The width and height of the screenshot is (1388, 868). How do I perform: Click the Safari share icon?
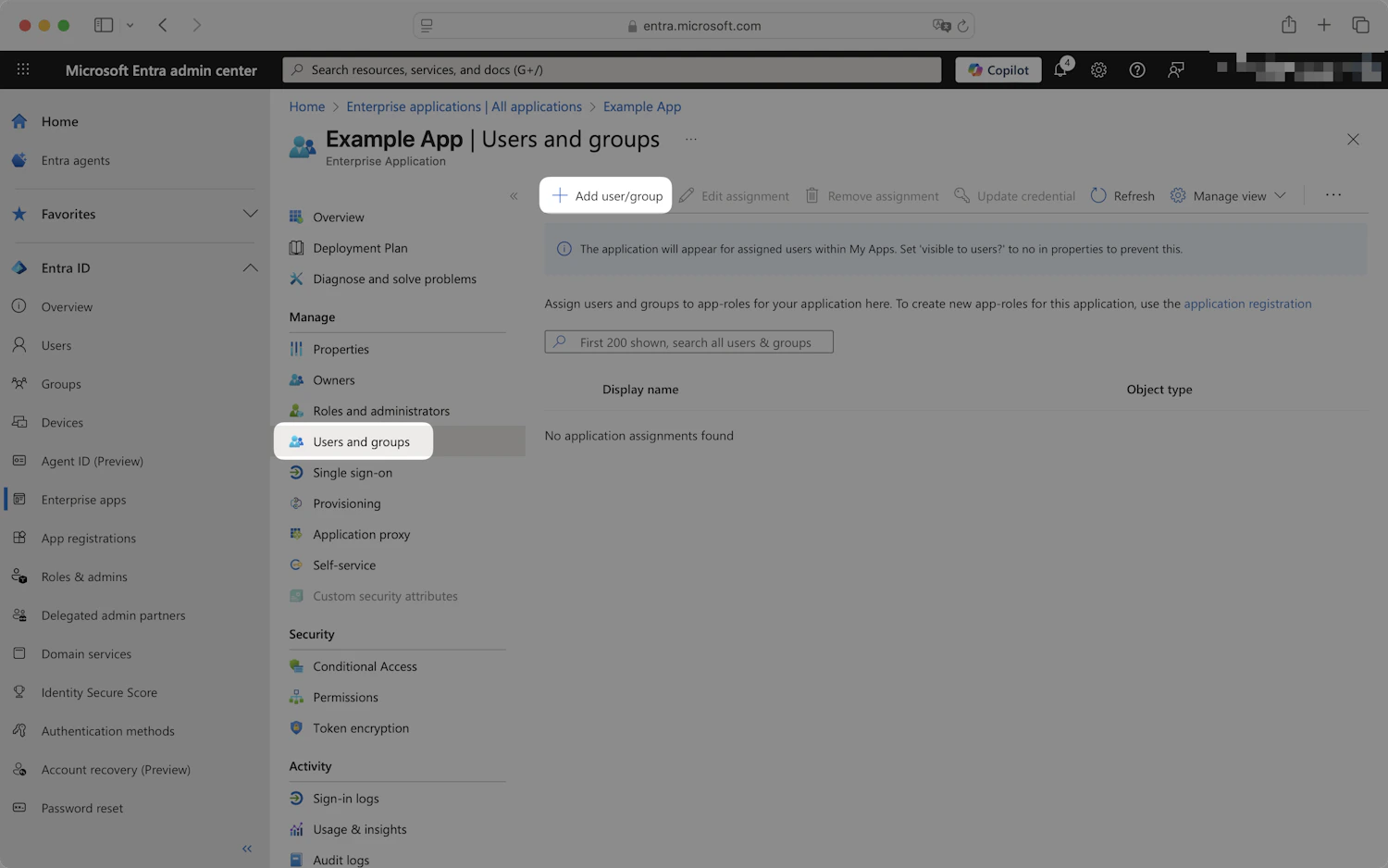click(1289, 25)
